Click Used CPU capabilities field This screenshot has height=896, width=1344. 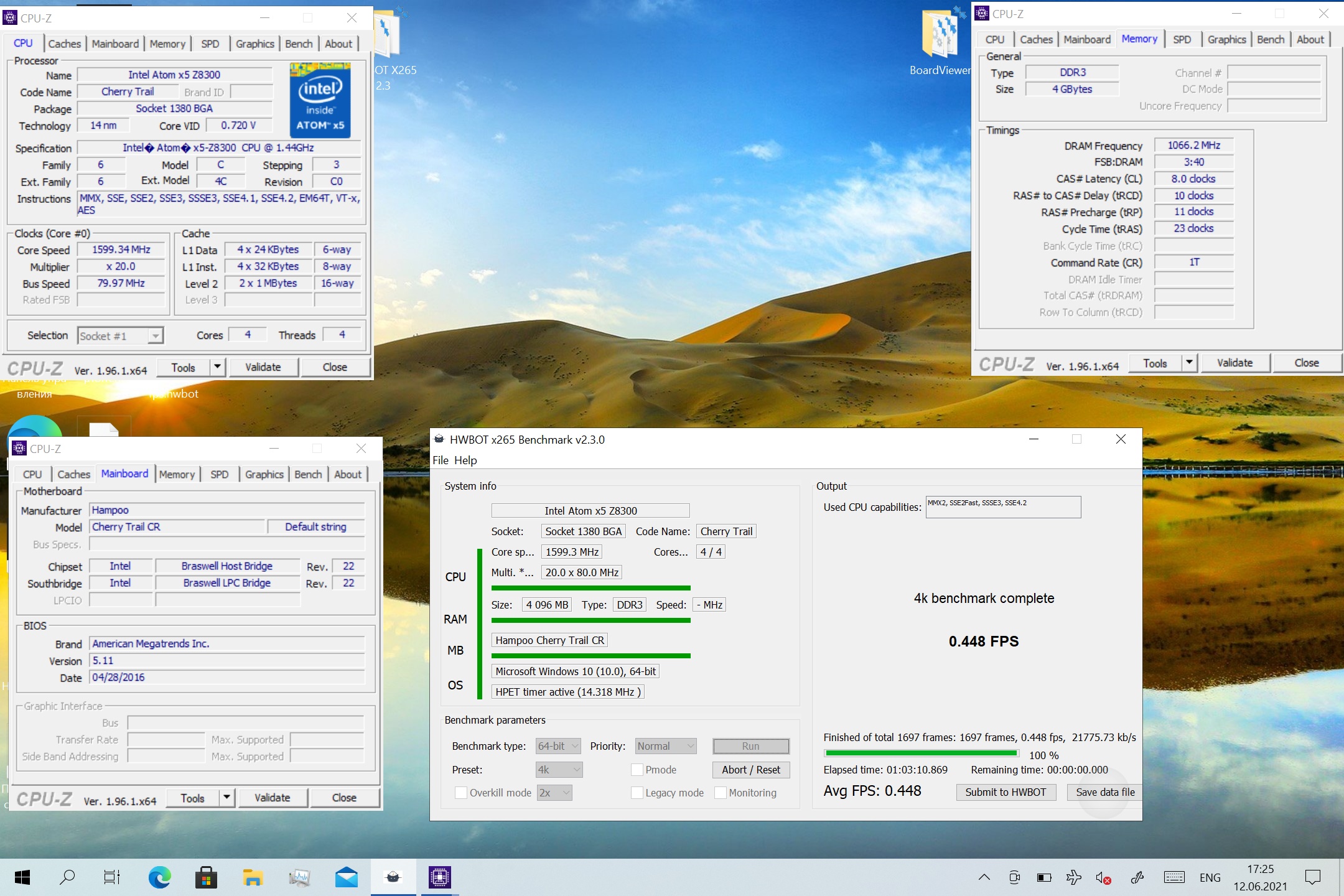1003,507
